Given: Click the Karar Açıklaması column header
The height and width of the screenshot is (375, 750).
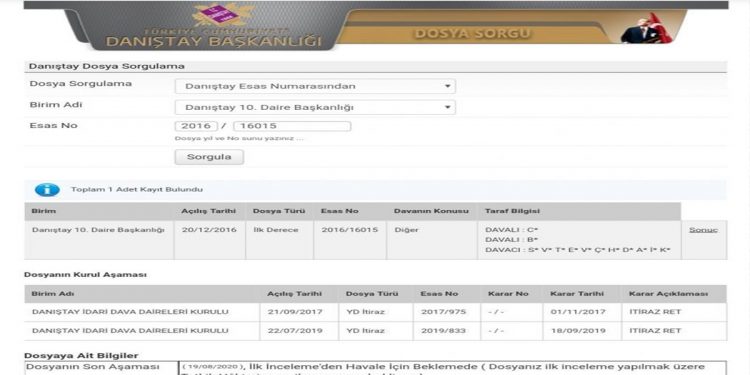Looking at the screenshot, I should click(673, 294).
